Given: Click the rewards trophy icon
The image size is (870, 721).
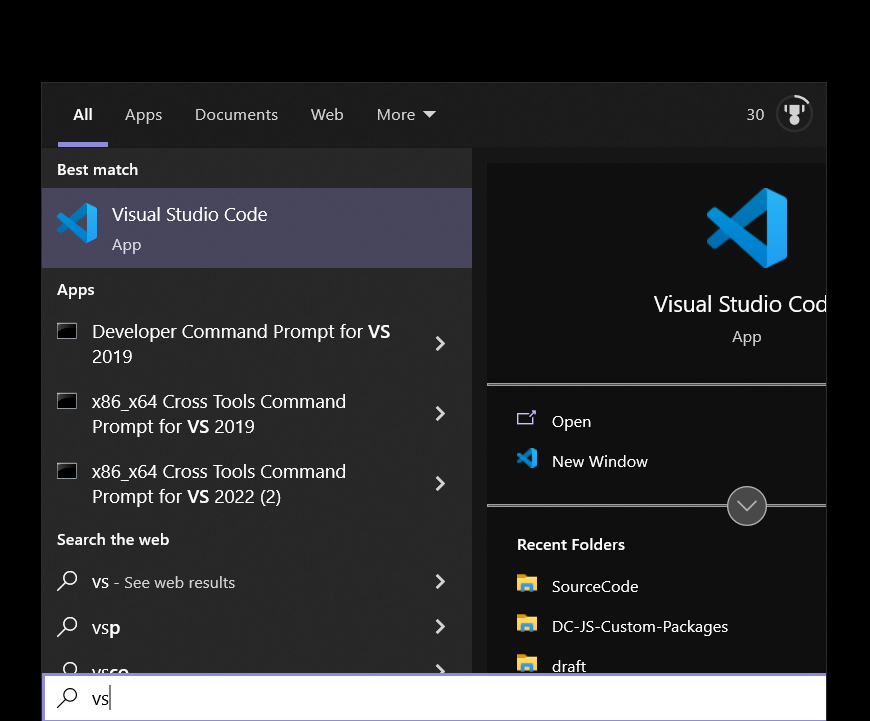Looking at the screenshot, I should pos(795,114).
